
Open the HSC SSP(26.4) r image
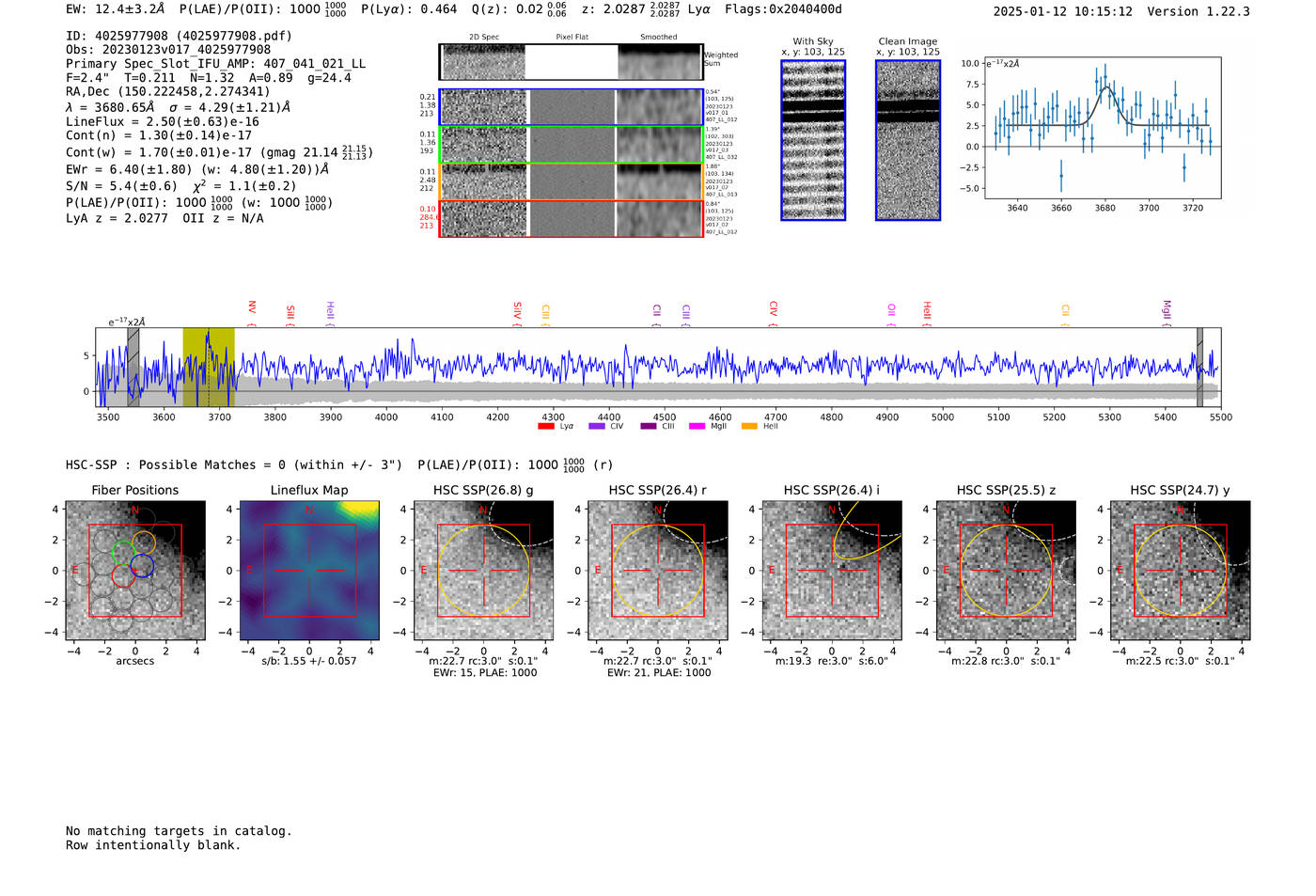[658, 571]
